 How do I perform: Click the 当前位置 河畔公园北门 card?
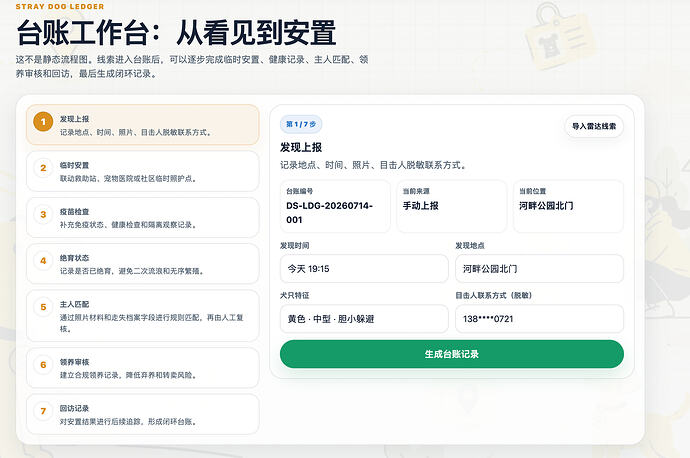[568, 206]
